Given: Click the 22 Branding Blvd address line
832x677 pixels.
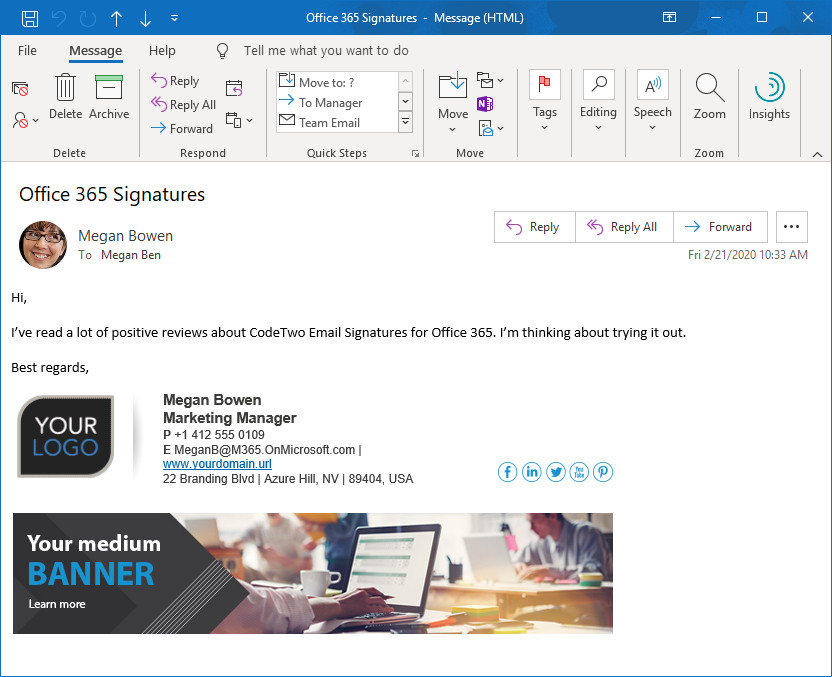Looking at the screenshot, I should (288, 479).
